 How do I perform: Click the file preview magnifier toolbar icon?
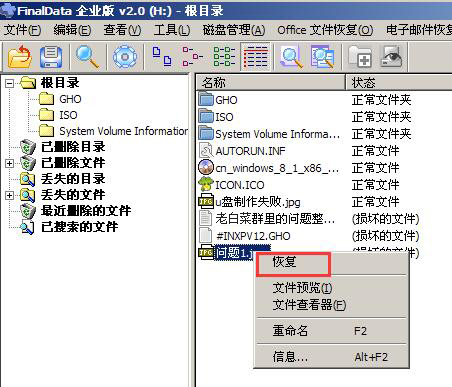point(291,57)
